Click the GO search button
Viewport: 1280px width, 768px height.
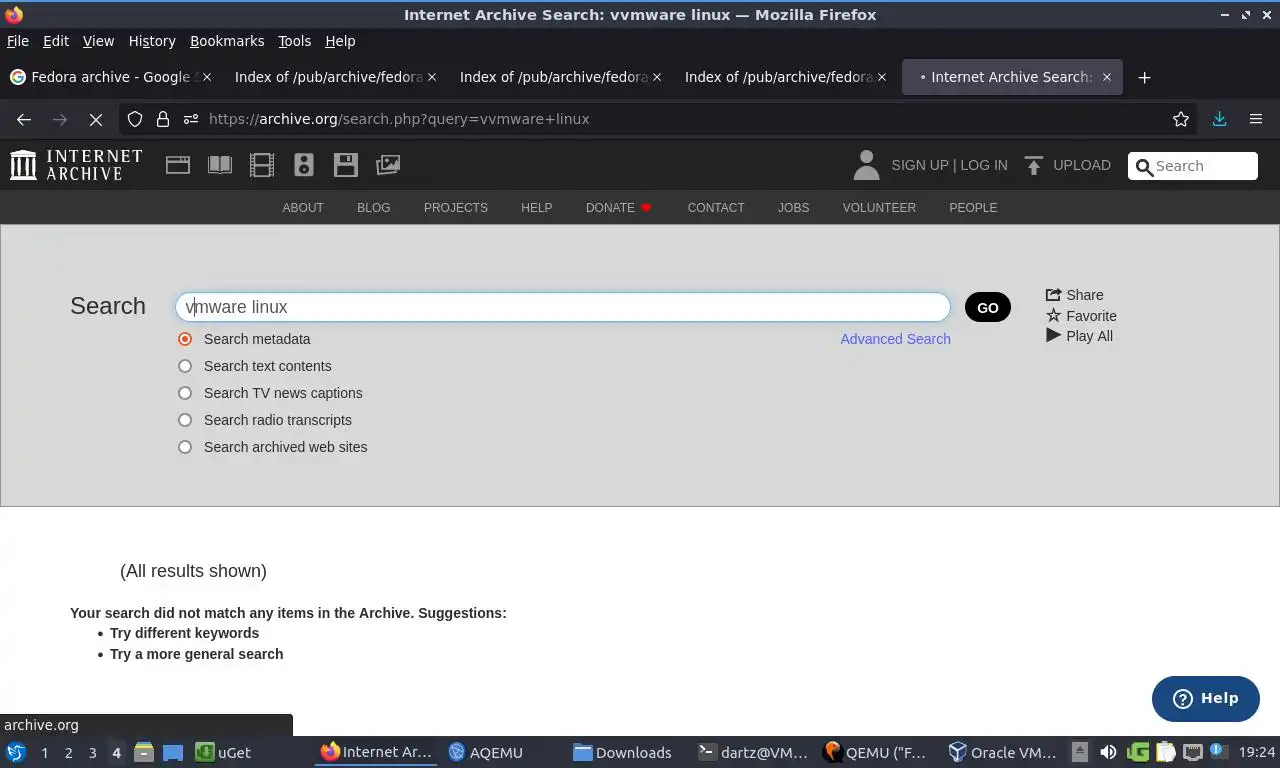(988, 307)
